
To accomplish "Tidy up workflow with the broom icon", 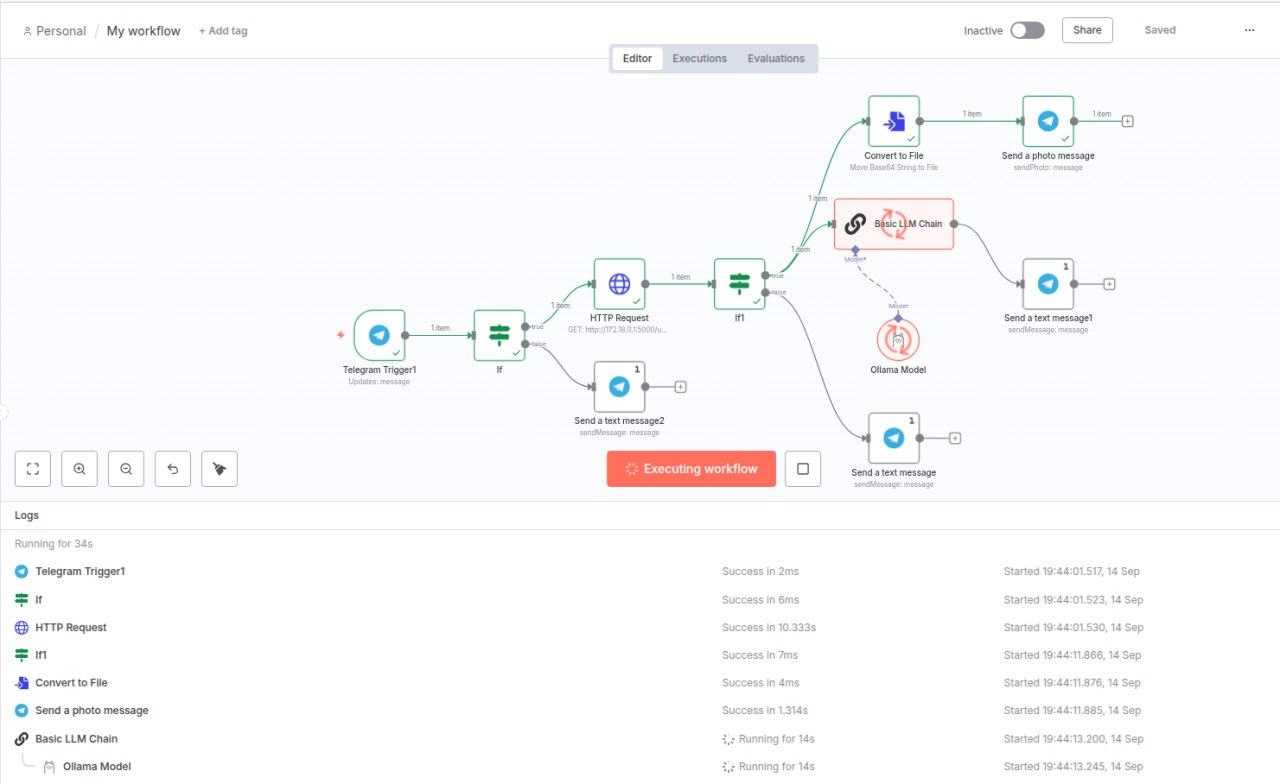I will (220, 468).
